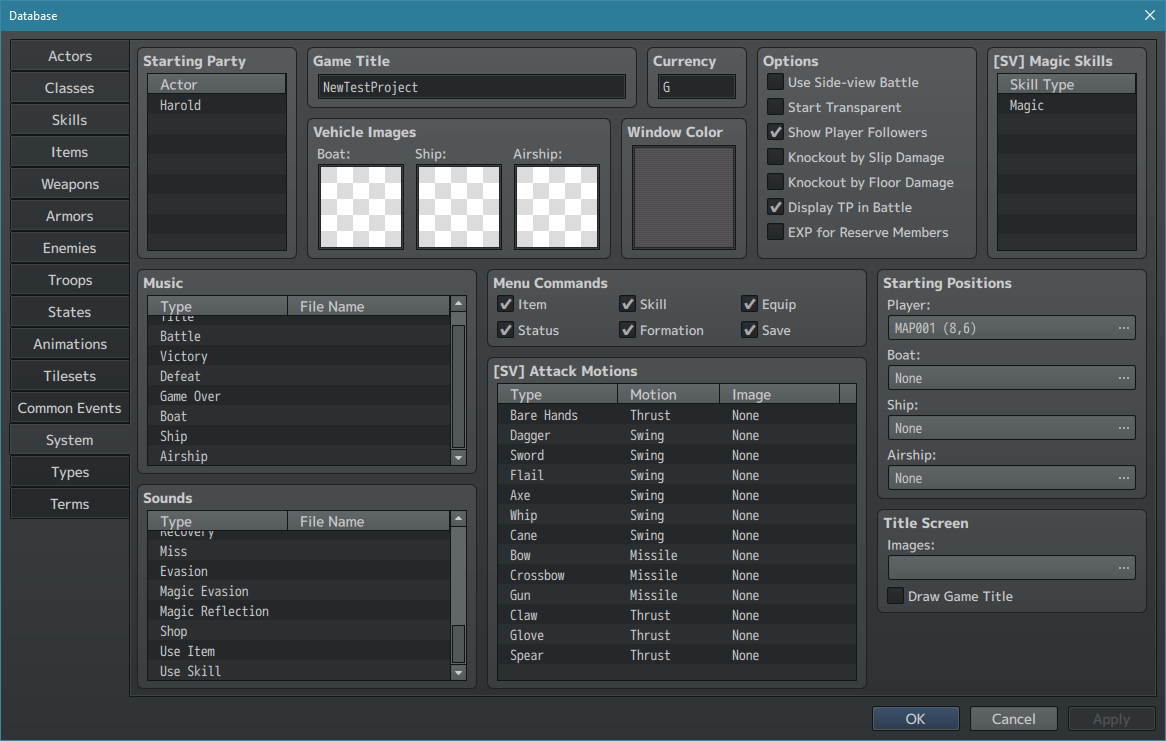Image resolution: width=1166 pixels, height=741 pixels.
Task: Switch to the Types tab
Action: tap(70, 472)
